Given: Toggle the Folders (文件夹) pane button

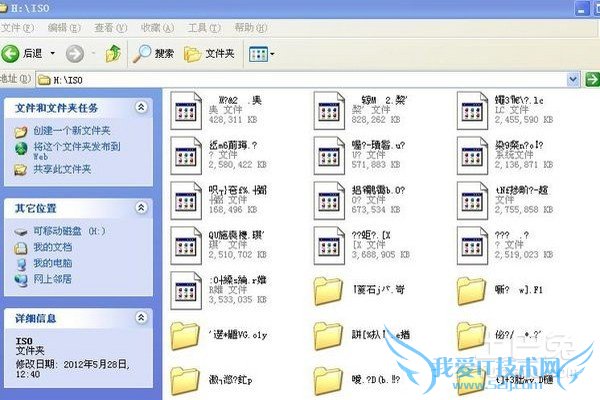Looking at the screenshot, I should (x=209, y=54).
